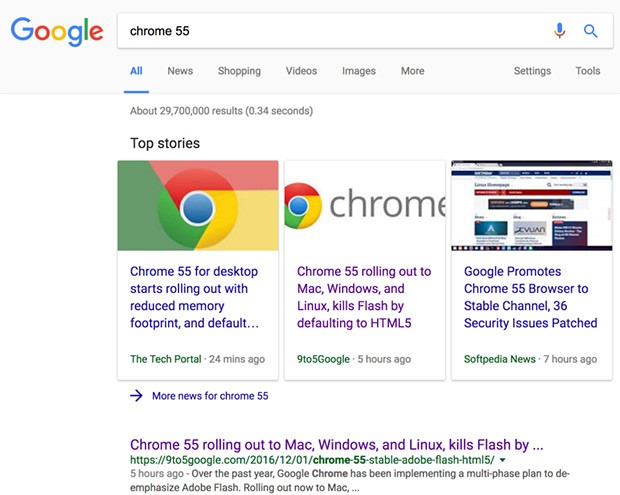
Task: Open the Chrome logo thumbnail from Tech Portal story
Action: [x=198, y=205]
